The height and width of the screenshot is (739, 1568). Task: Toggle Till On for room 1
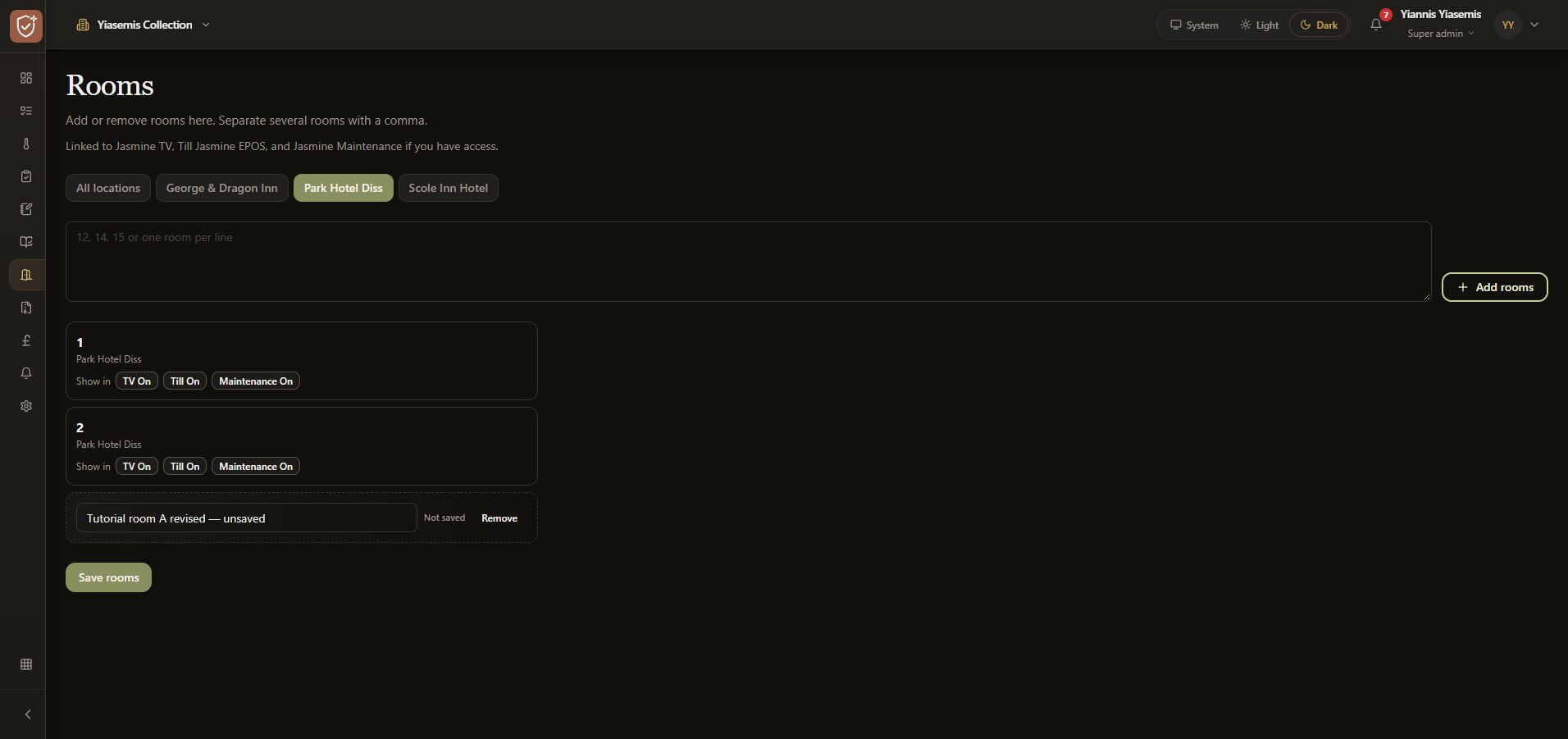[185, 381]
